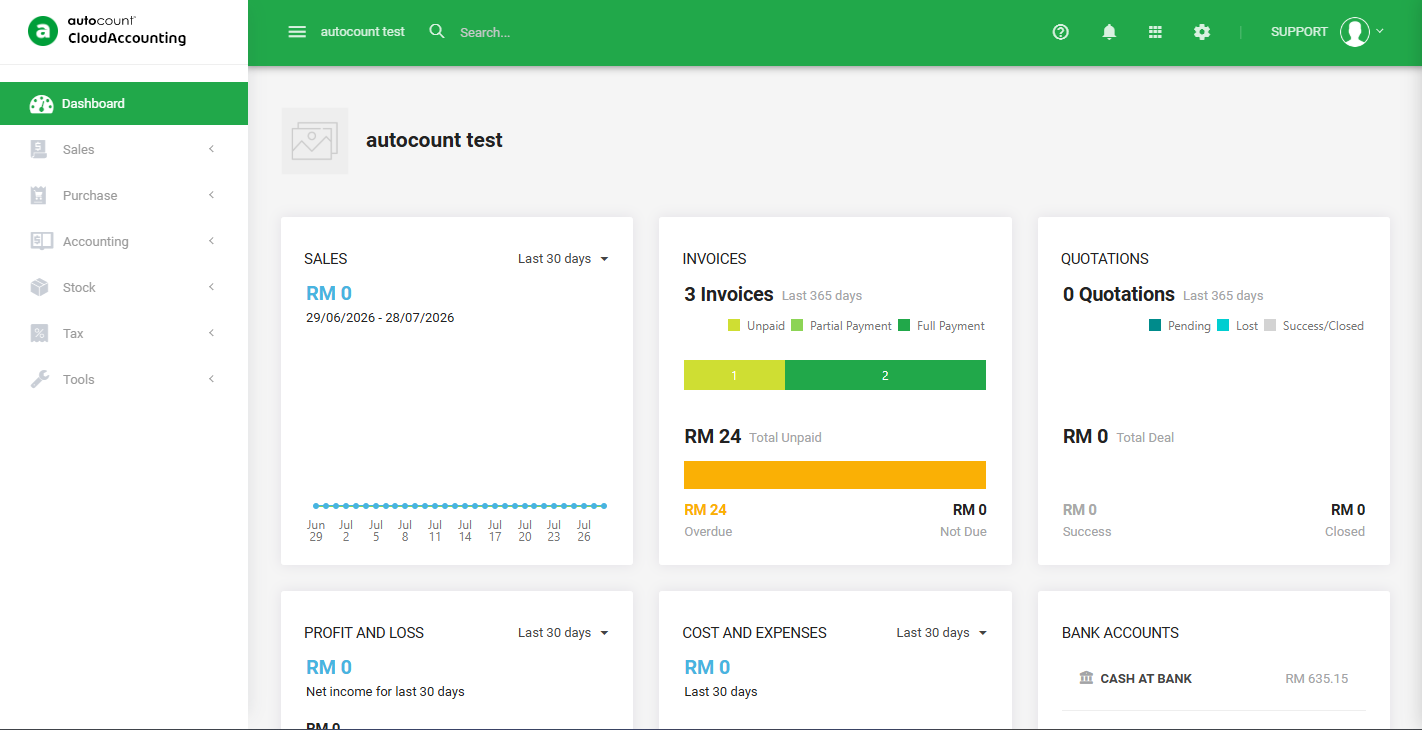Click the Purchase sidebar icon
The width and height of the screenshot is (1422, 730).
[x=39, y=195]
